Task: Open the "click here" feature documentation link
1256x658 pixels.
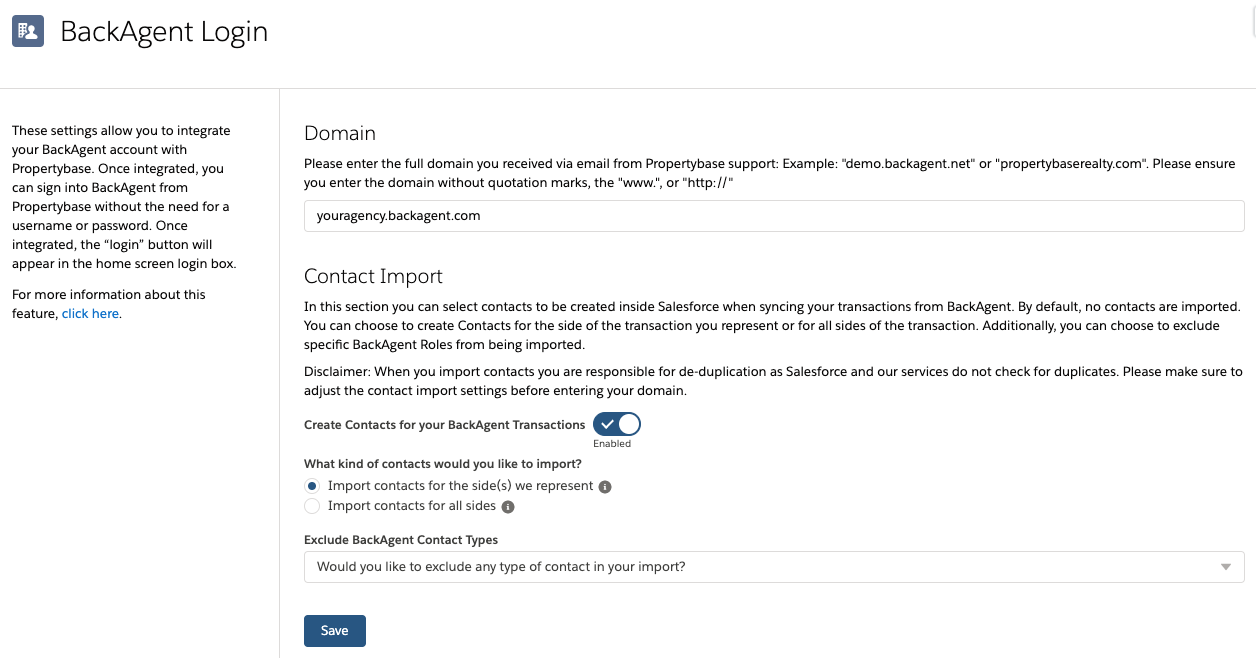Action: click(89, 313)
